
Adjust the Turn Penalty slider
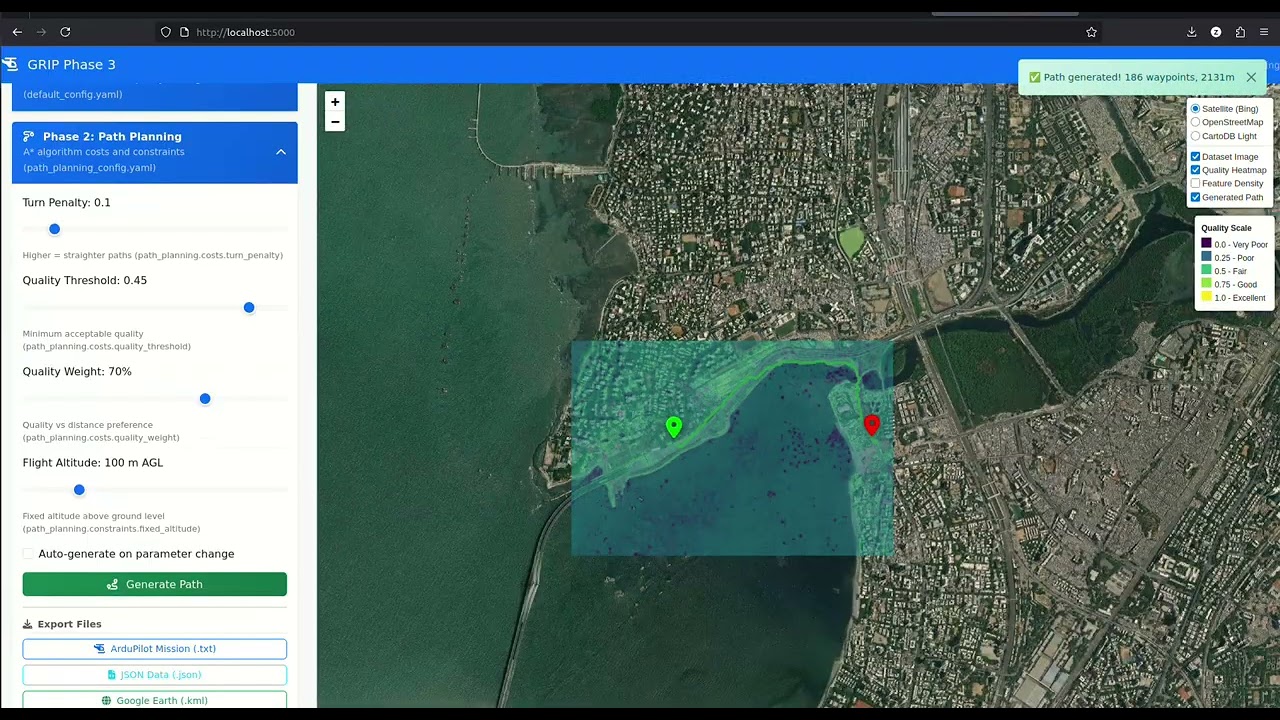[155, 229]
